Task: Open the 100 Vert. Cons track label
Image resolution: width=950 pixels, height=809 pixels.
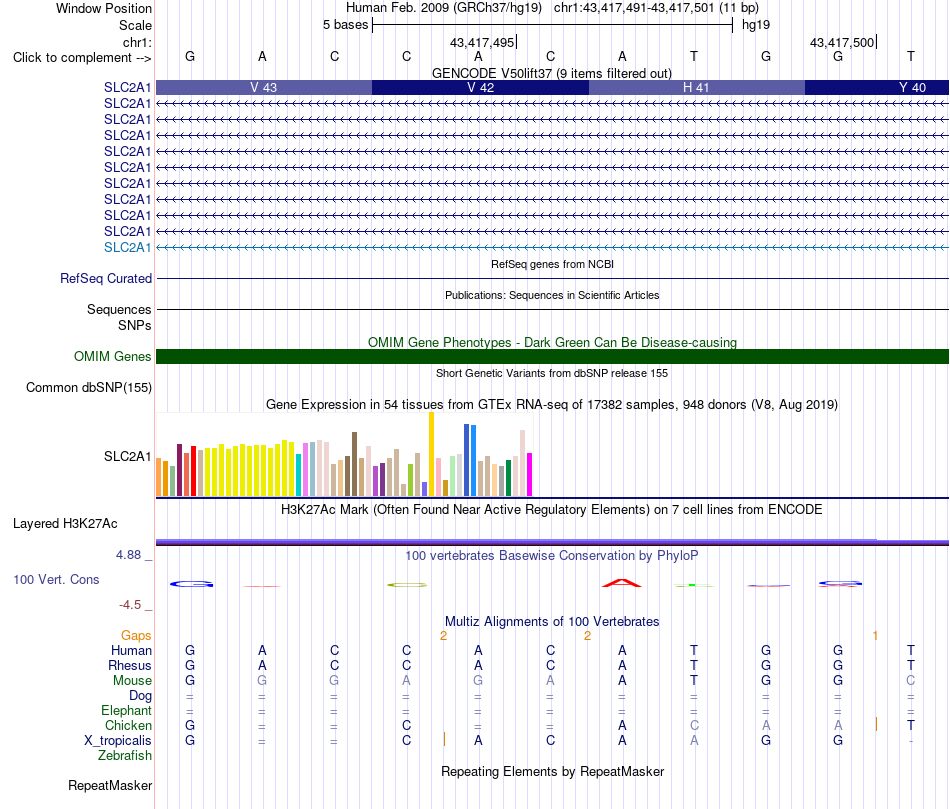Action: (56, 579)
